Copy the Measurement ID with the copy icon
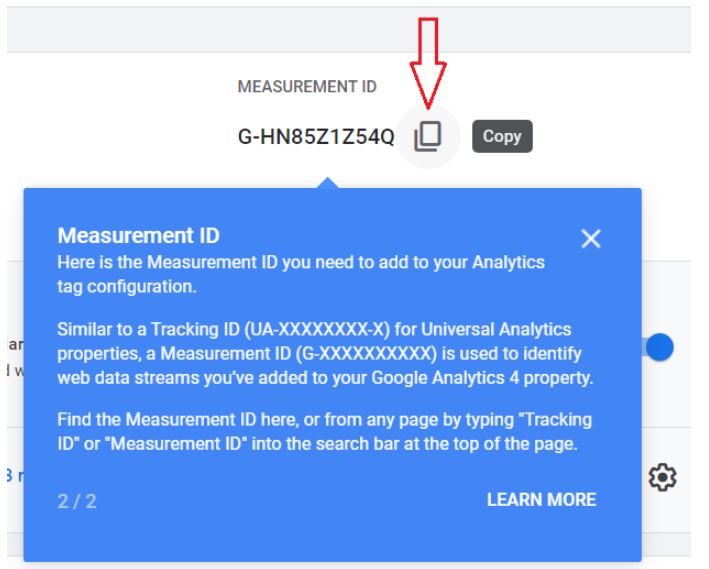This screenshot has width=709, height=569. (x=427, y=136)
